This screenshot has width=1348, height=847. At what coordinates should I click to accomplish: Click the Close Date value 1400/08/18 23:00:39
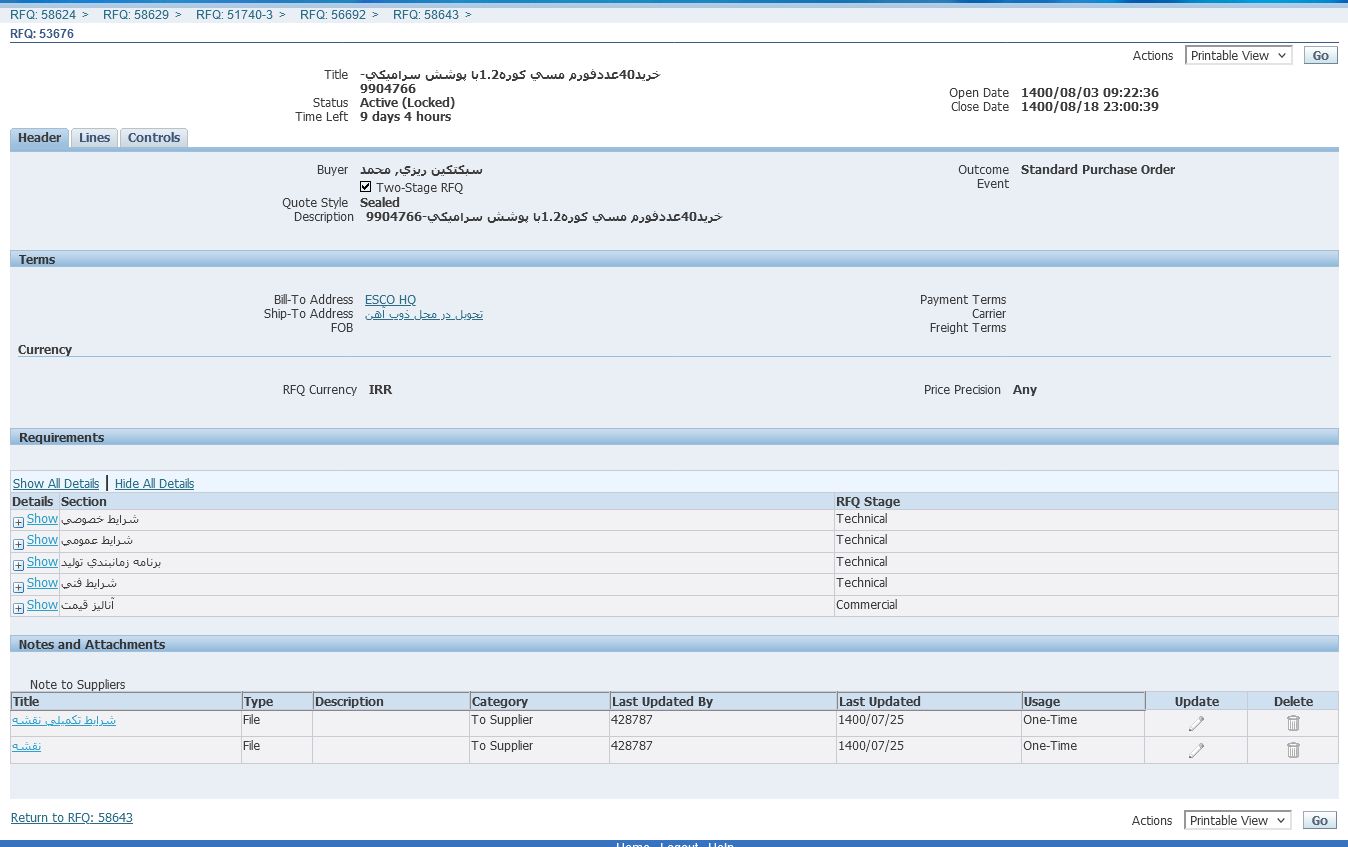[x=1090, y=107]
